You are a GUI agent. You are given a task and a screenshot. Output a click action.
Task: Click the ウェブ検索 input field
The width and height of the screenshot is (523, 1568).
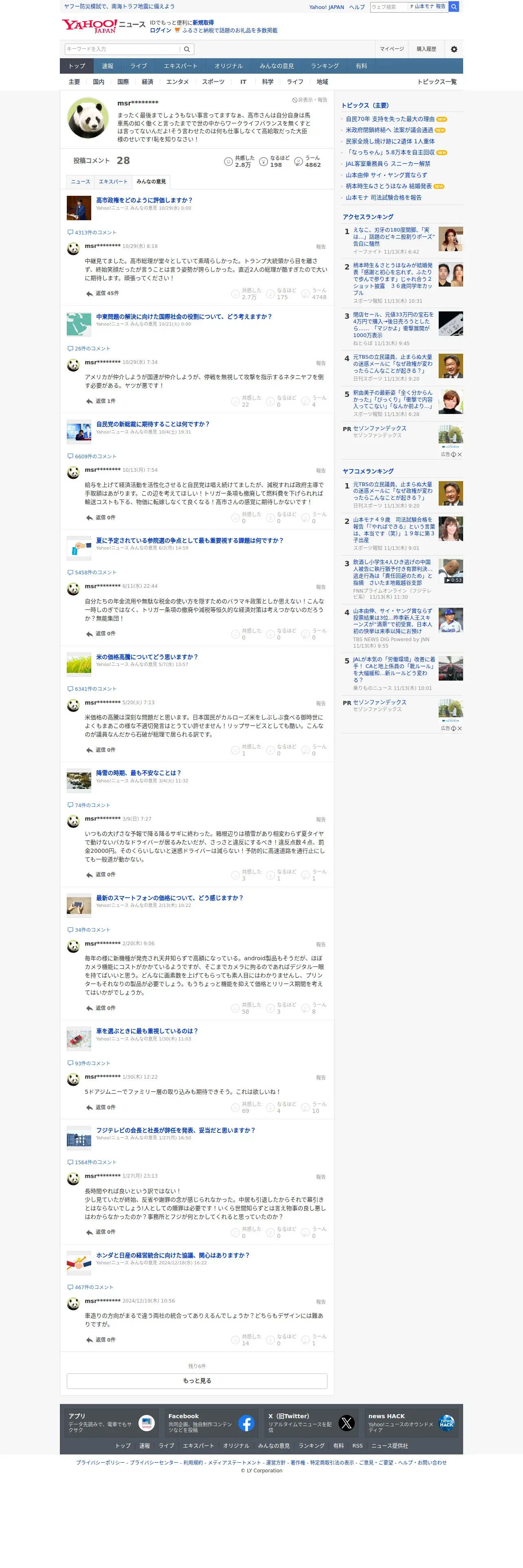(389, 7)
